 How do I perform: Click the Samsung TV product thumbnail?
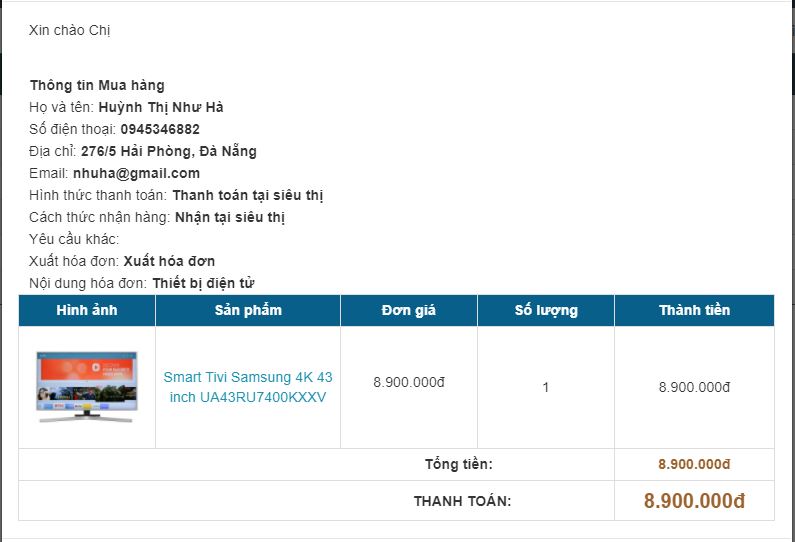tap(86, 387)
